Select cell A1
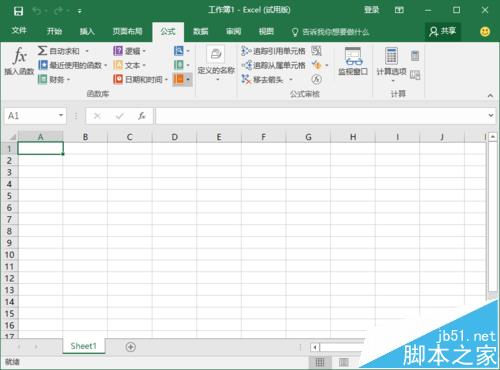Screen dimensions: 500x370 click(x=40, y=148)
